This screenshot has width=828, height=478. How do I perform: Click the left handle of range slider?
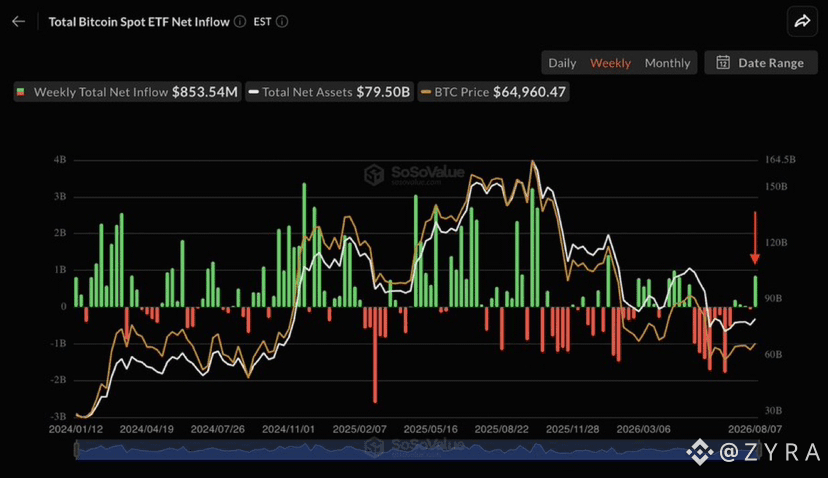coord(77,450)
